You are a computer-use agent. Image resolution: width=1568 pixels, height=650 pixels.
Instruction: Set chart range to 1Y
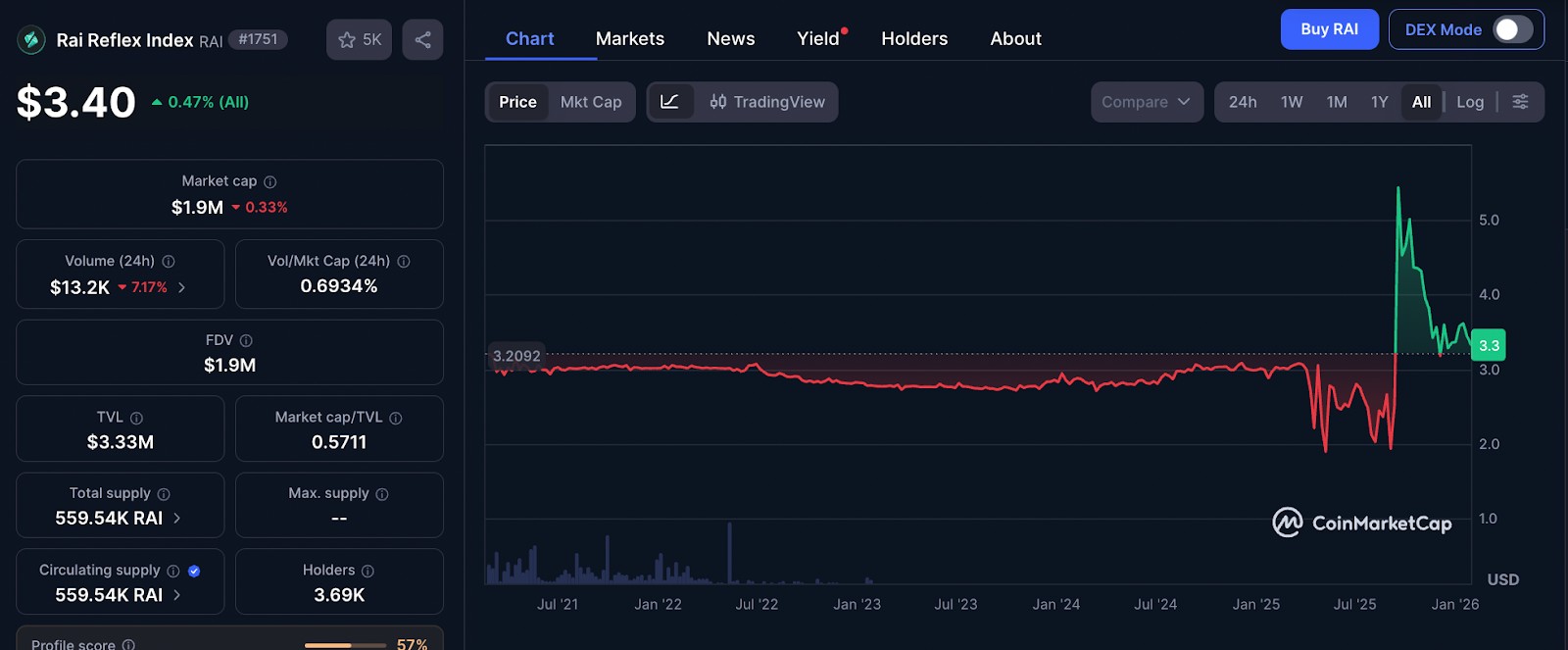[1380, 102]
